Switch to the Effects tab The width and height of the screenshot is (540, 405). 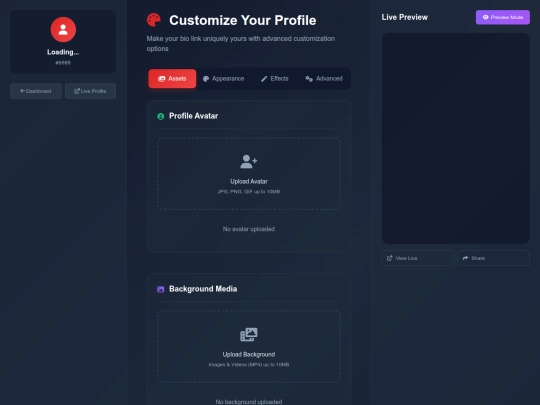(x=274, y=79)
